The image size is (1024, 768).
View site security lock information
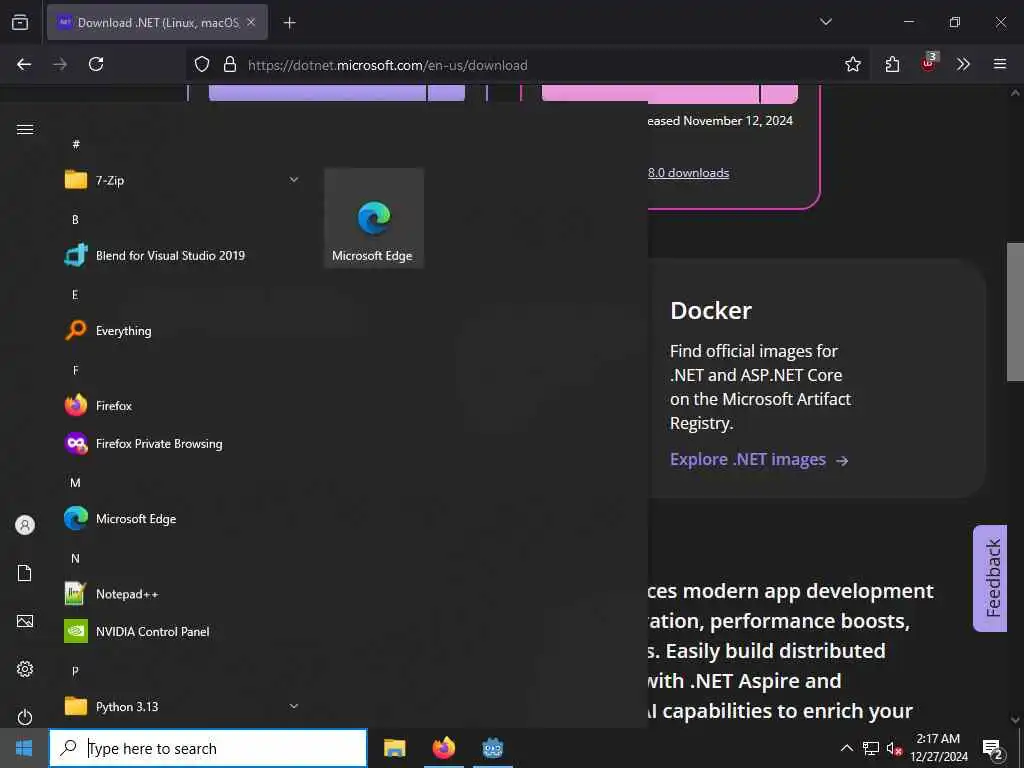coord(229,64)
